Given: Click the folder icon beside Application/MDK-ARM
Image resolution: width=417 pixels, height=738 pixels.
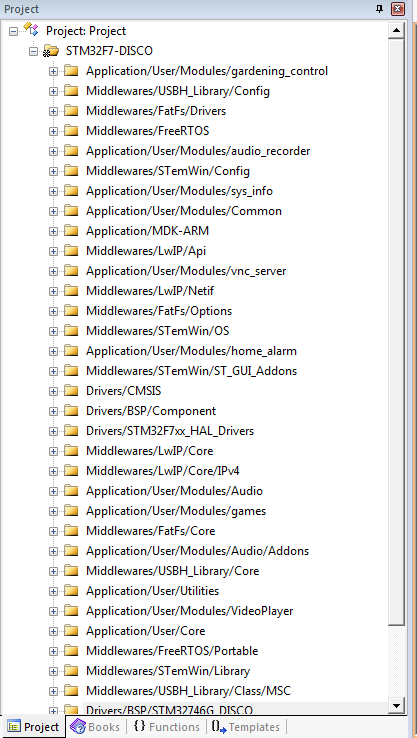Looking at the screenshot, I should point(71,231).
